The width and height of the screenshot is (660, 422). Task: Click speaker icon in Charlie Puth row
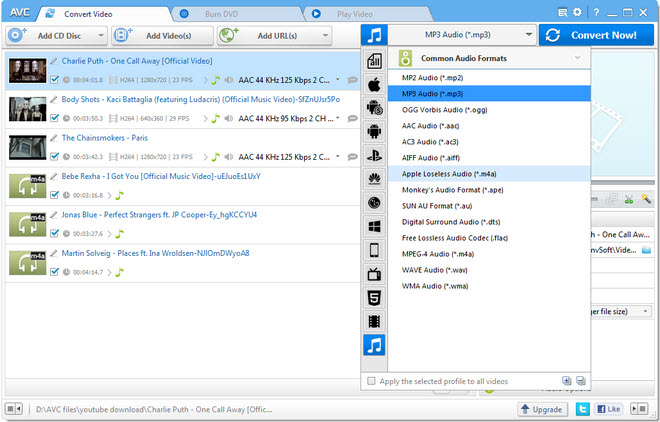229,80
